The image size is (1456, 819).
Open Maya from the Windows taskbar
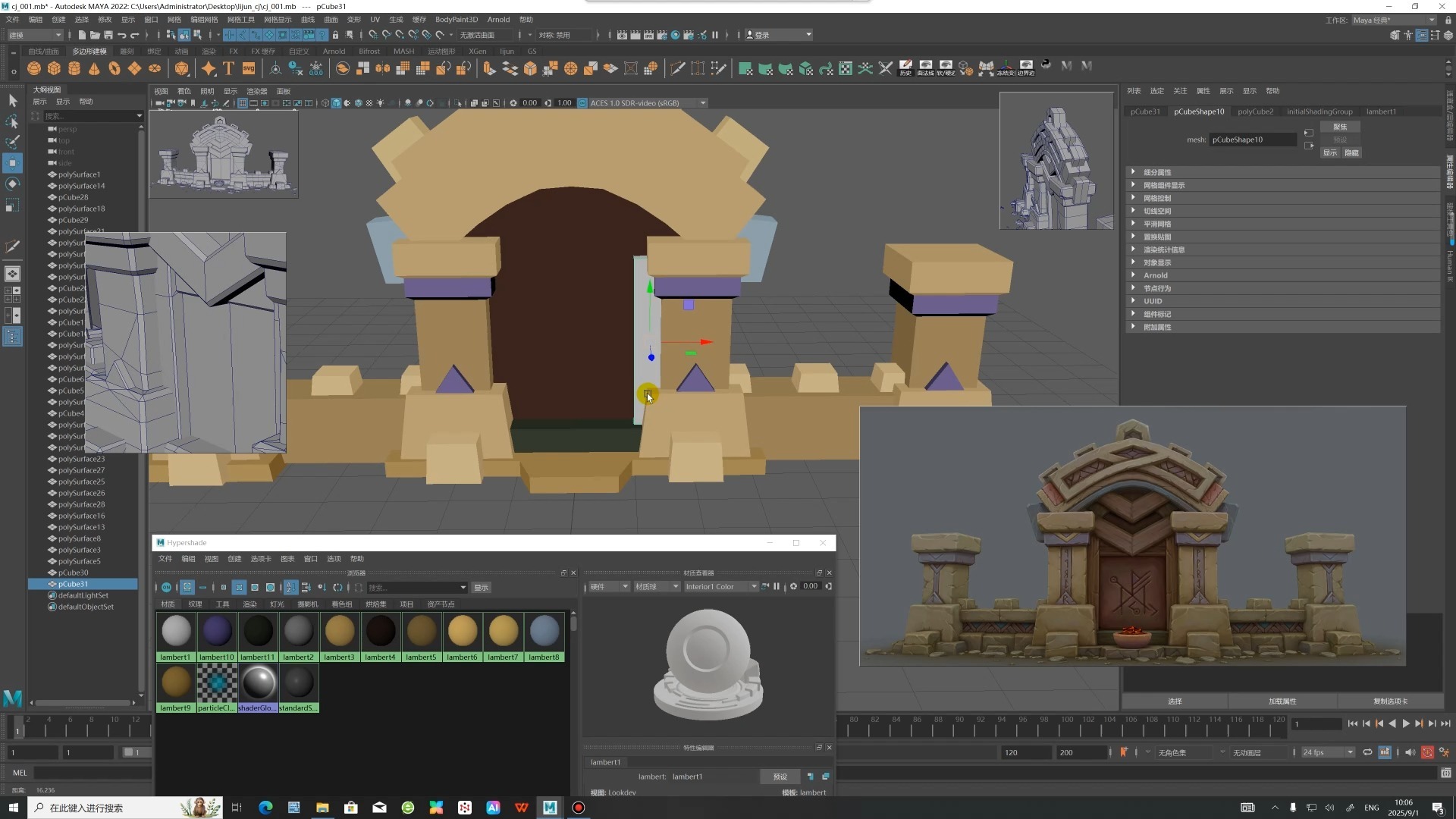click(550, 808)
